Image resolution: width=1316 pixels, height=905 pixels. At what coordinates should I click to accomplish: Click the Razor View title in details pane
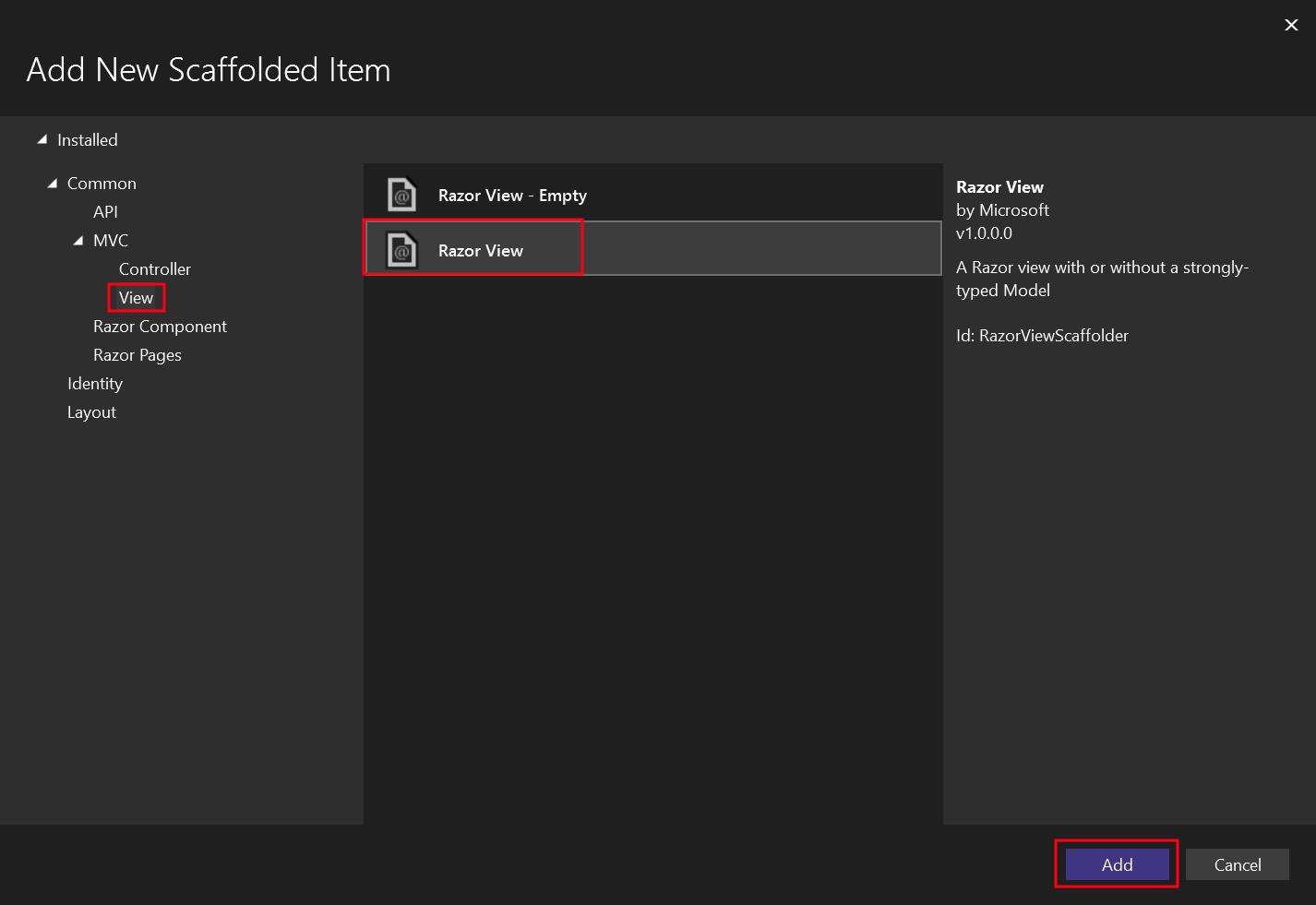pos(999,186)
